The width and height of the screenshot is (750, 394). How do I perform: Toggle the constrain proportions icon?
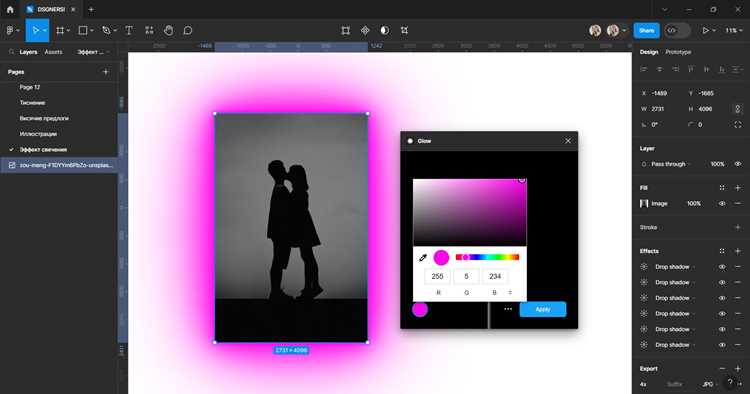738,109
